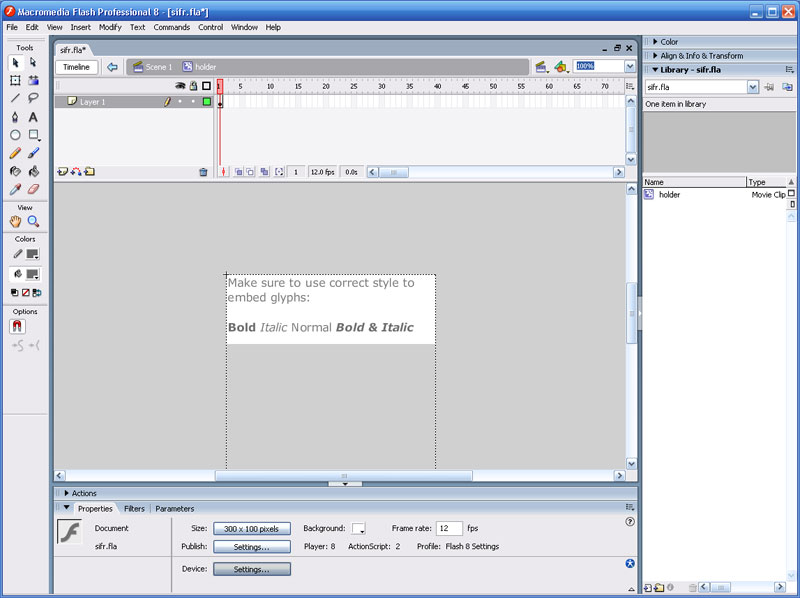Select the Line tool

[x=15, y=98]
